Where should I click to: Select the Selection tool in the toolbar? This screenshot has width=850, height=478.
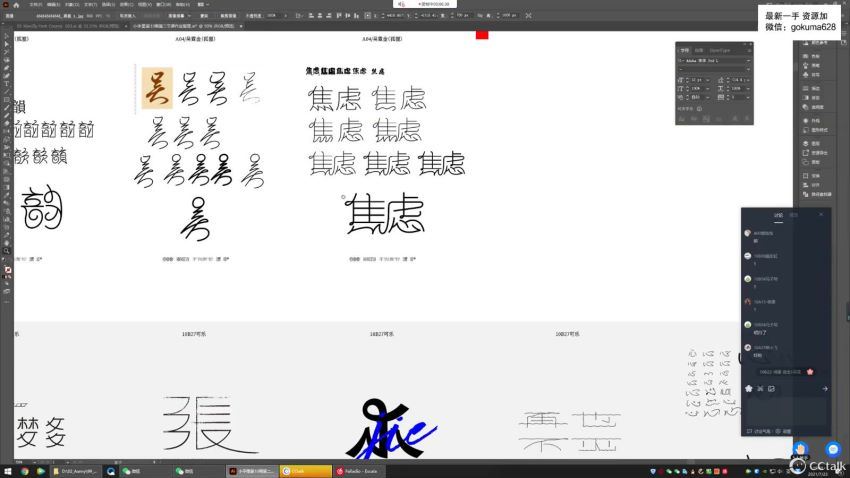[6, 36]
